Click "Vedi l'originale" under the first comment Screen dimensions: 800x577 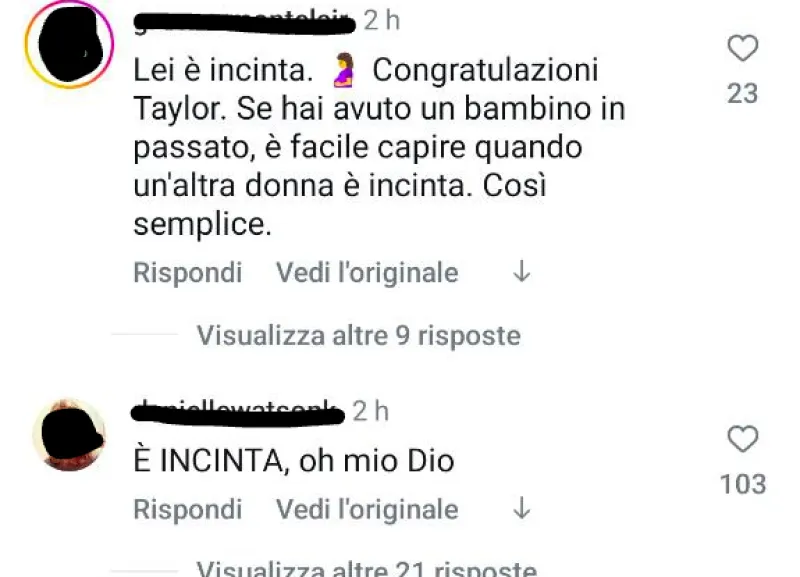point(367,272)
